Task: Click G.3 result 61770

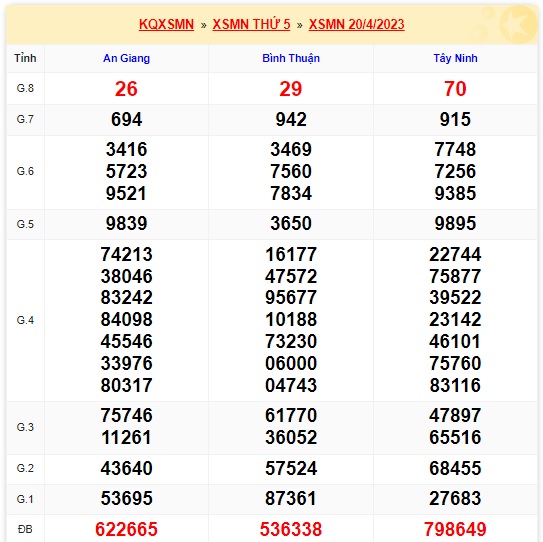Action: [x=291, y=415]
